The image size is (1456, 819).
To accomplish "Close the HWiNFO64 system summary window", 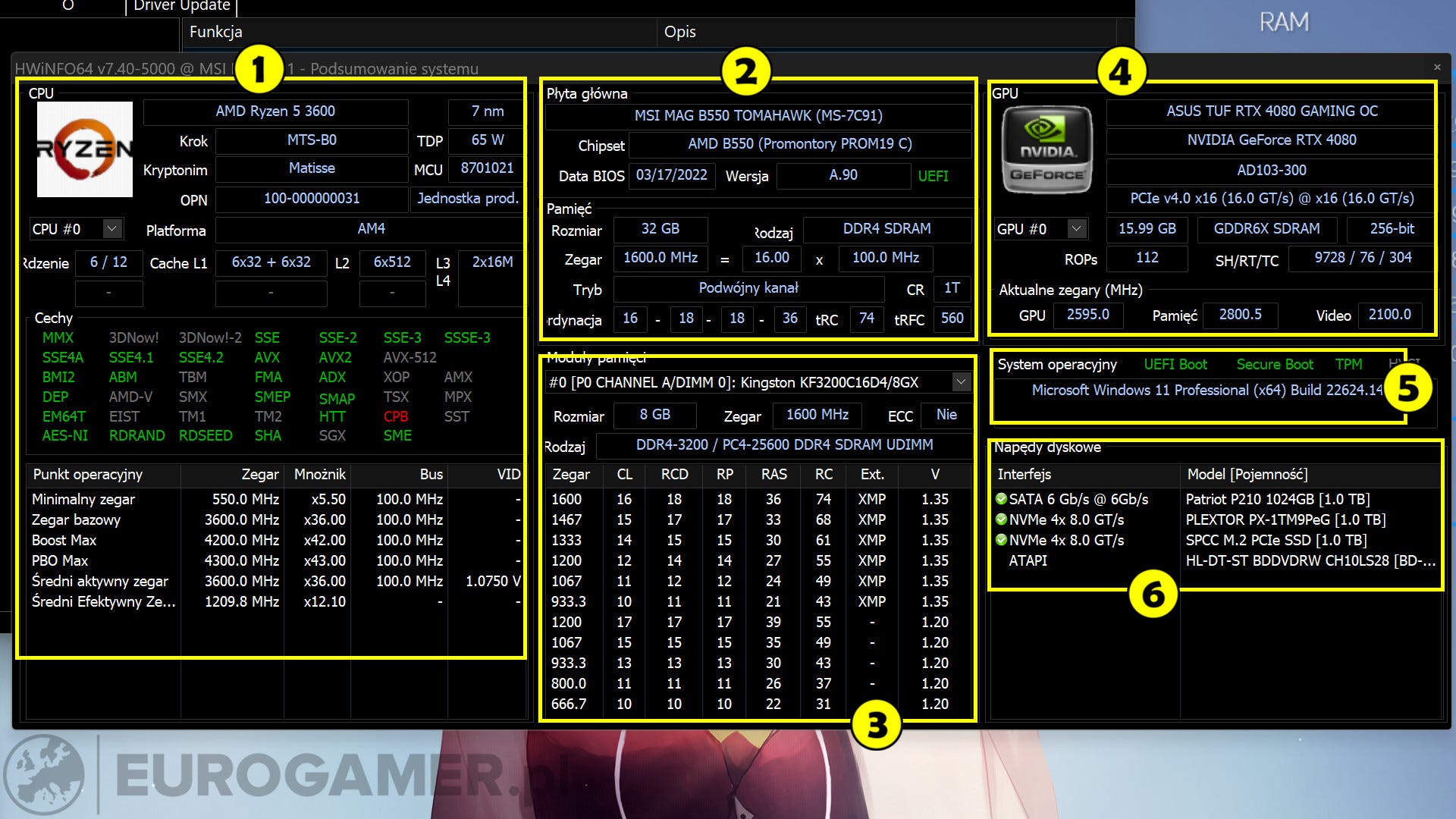I will point(1437,67).
